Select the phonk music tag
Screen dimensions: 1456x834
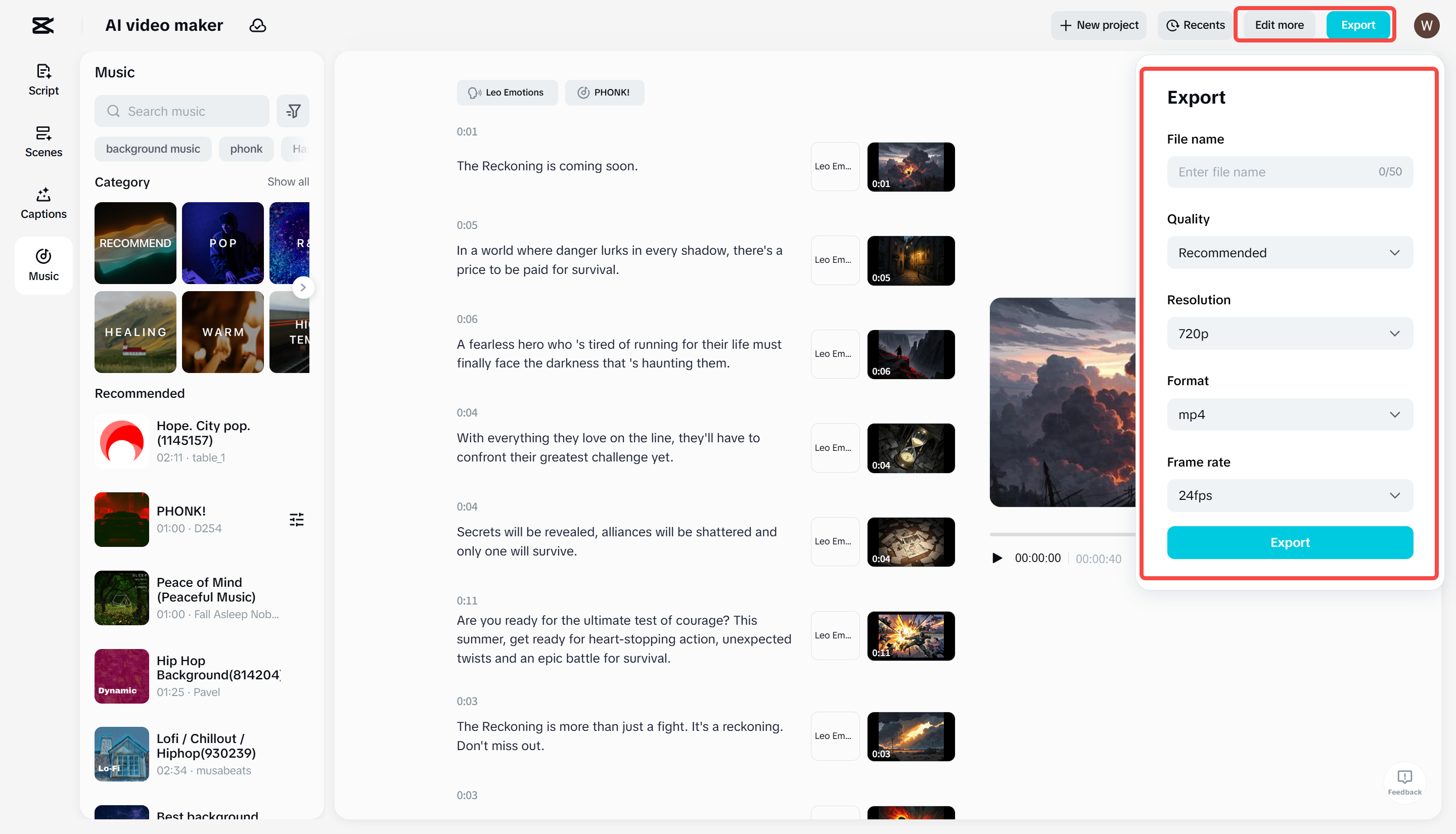tap(246, 149)
